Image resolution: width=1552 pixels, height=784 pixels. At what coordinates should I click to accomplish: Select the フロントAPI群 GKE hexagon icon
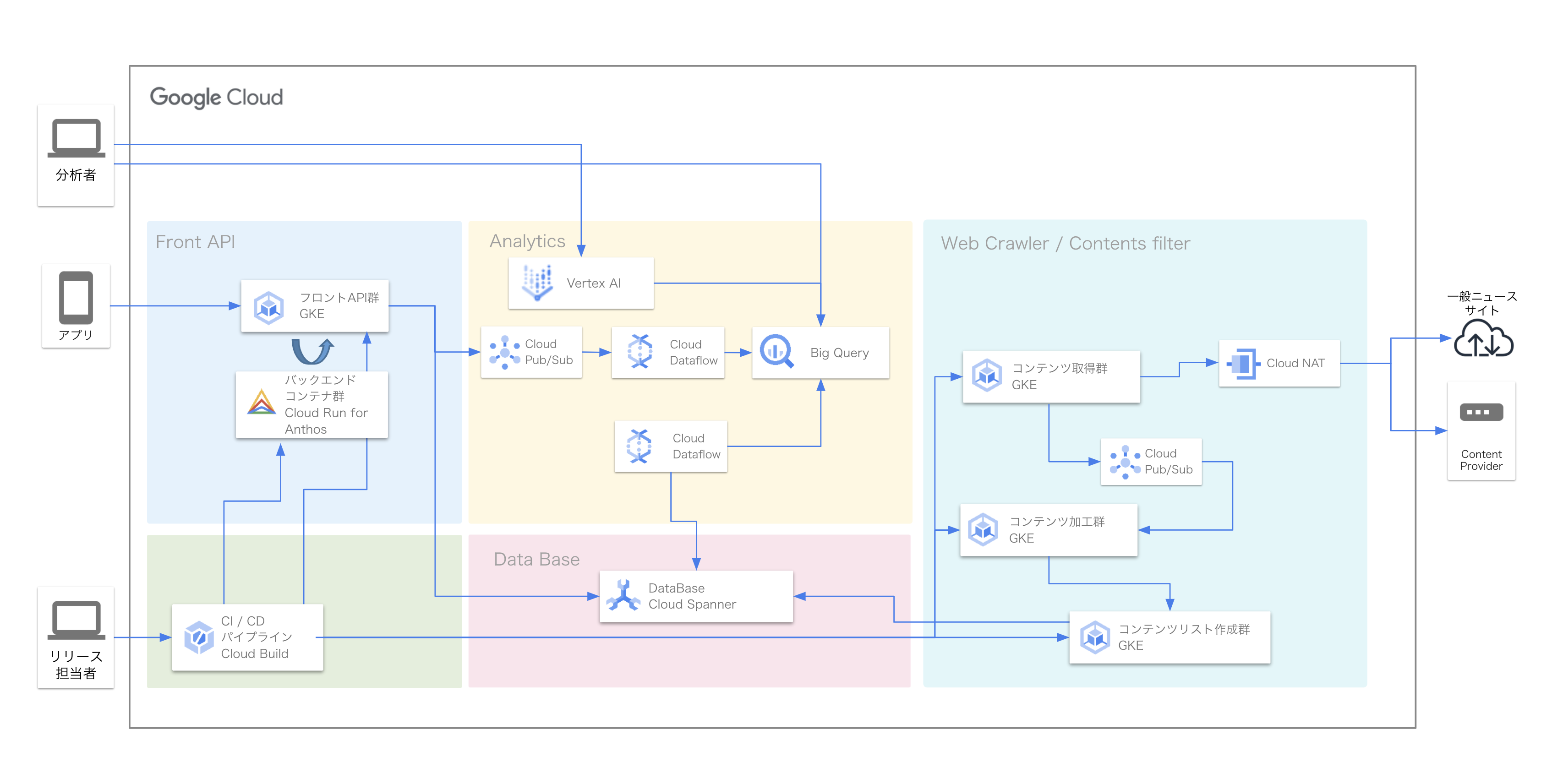click(x=269, y=307)
